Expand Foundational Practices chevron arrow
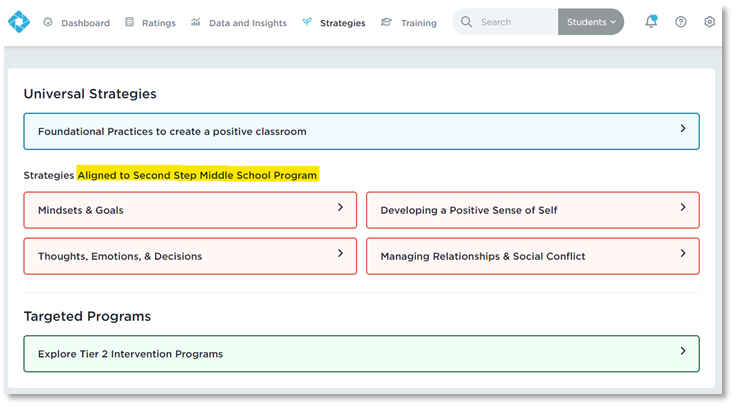Screen dimensions: 735x407 [683, 129]
